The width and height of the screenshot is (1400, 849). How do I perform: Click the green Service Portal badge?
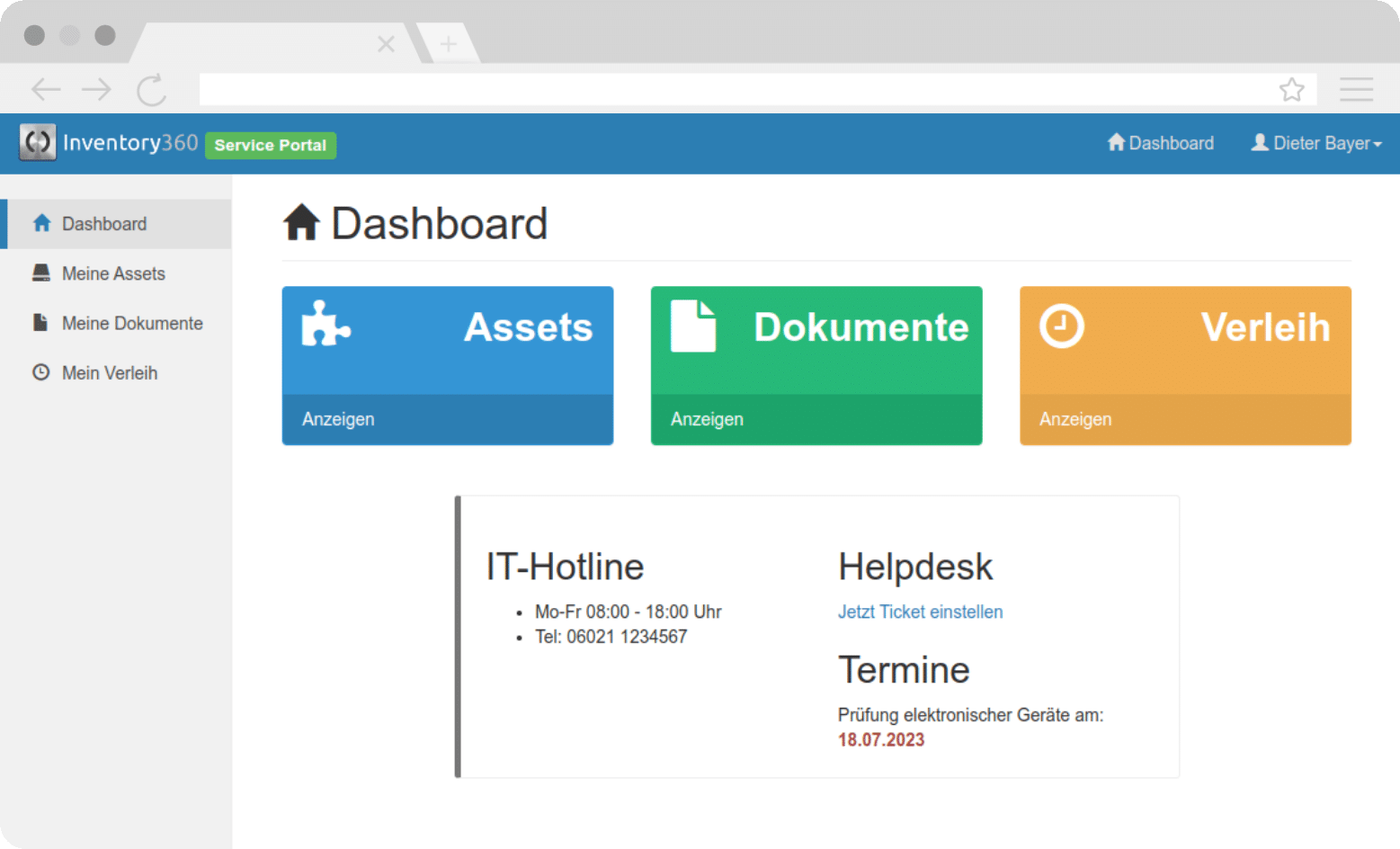click(x=270, y=145)
